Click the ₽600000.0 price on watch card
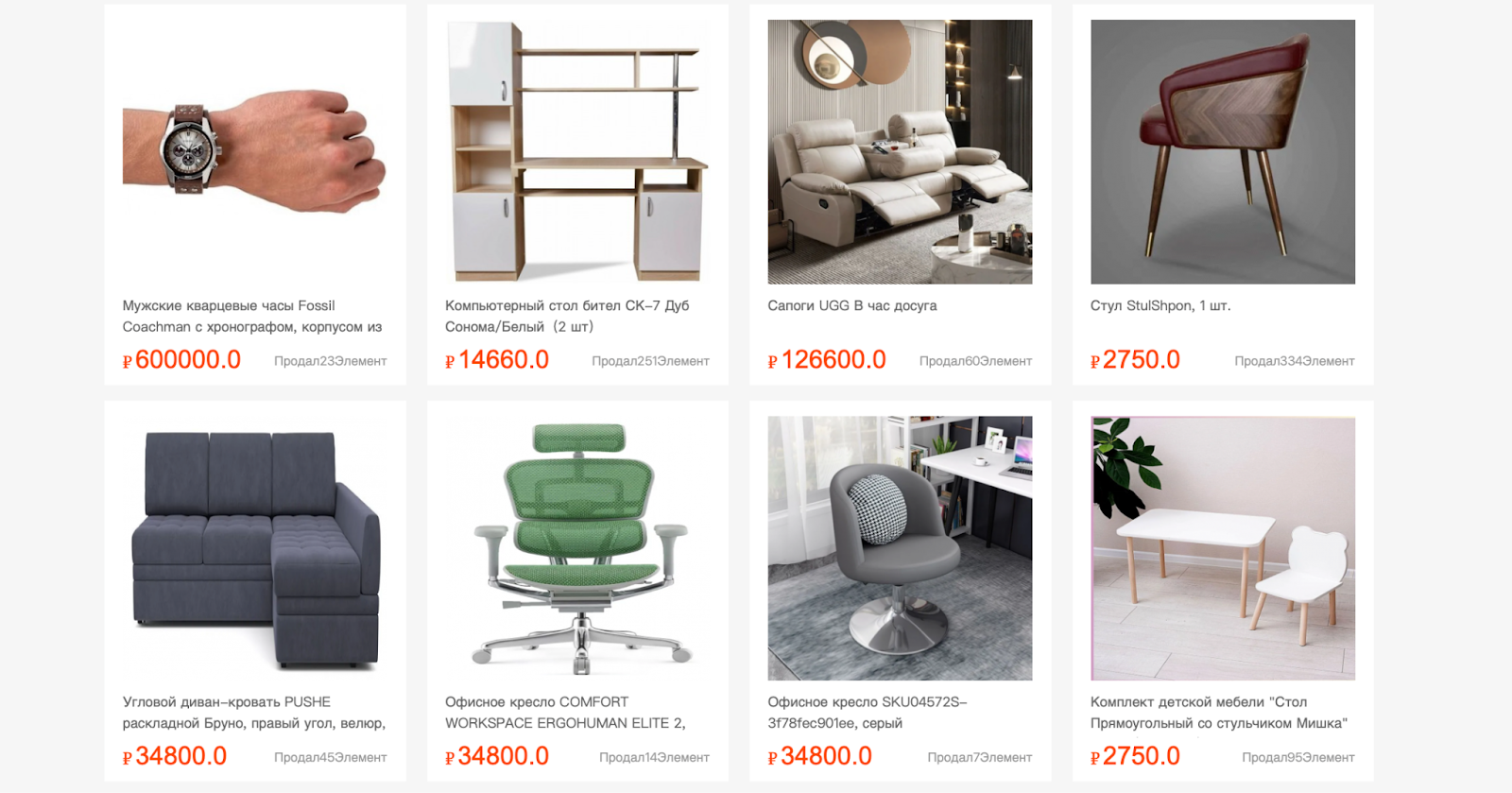1512x793 pixels. coord(181,360)
